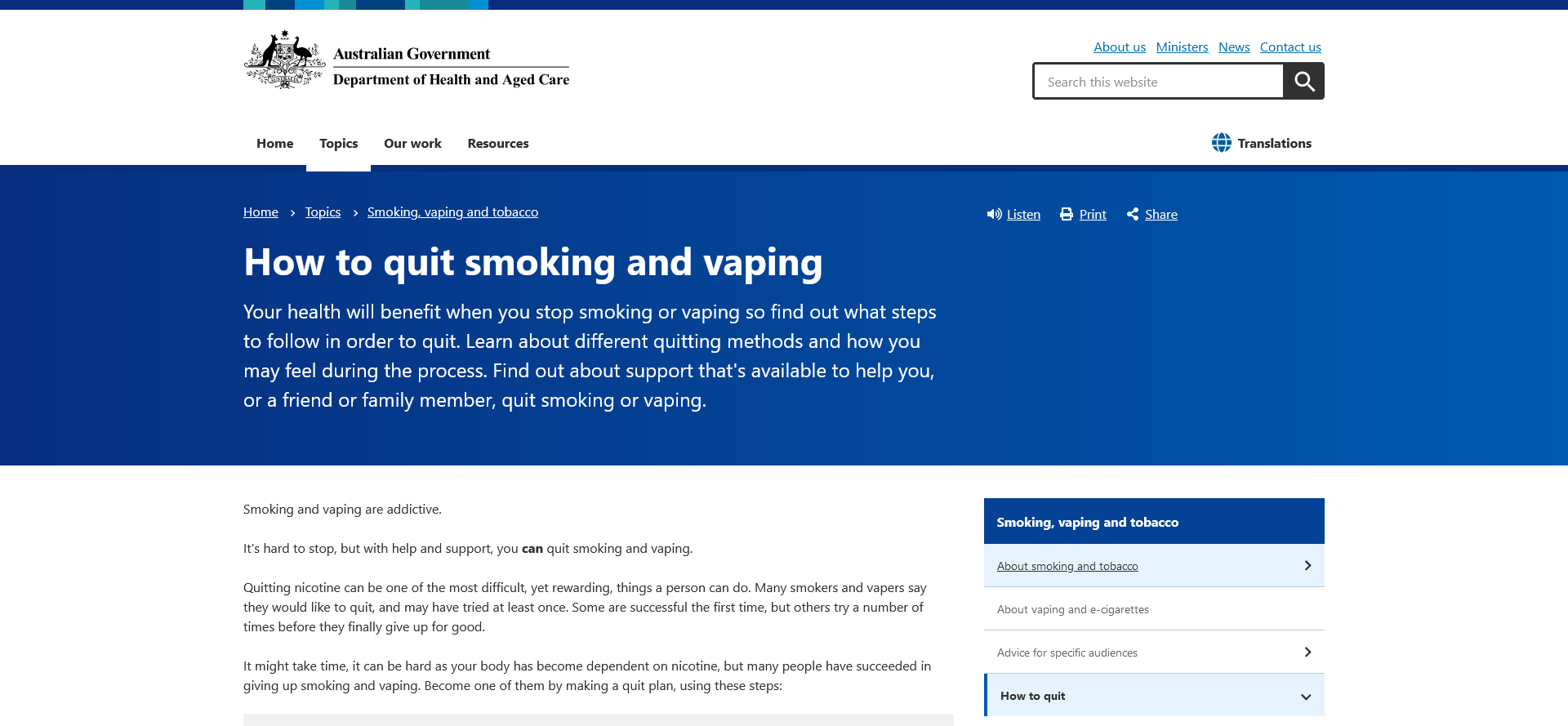Open the About us link
The height and width of the screenshot is (726, 1568).
[x=1119, y=47]
